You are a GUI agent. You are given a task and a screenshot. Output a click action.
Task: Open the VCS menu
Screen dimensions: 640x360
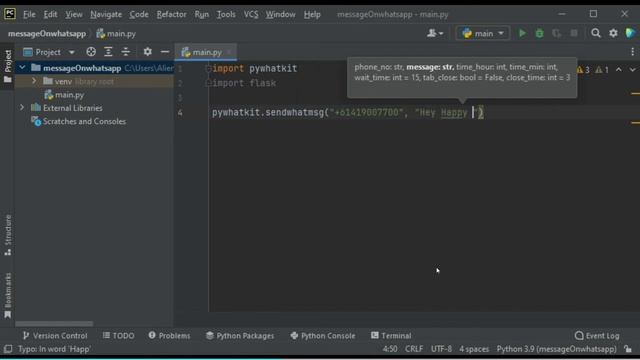point(251,14)
